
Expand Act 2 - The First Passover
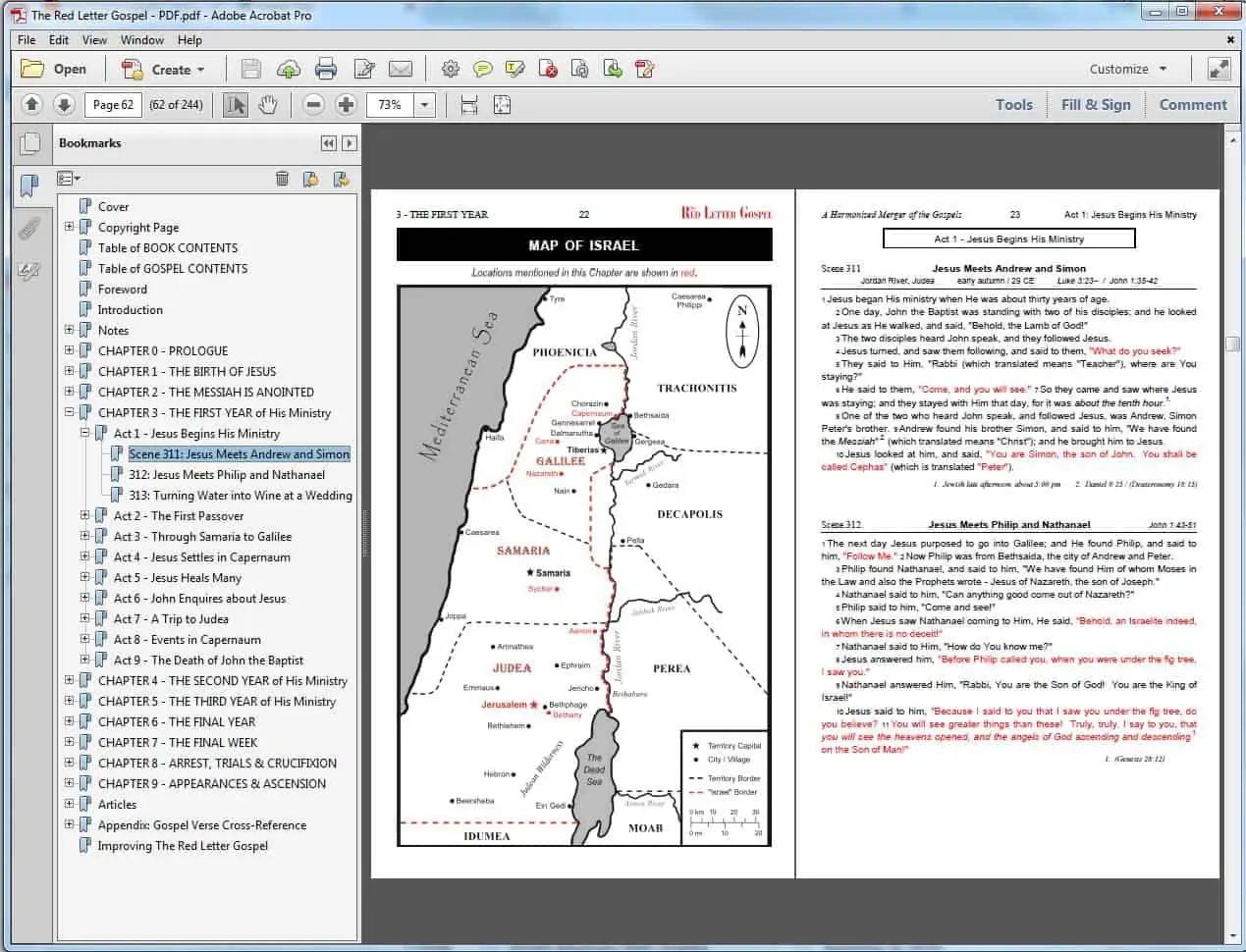[85, 515]
